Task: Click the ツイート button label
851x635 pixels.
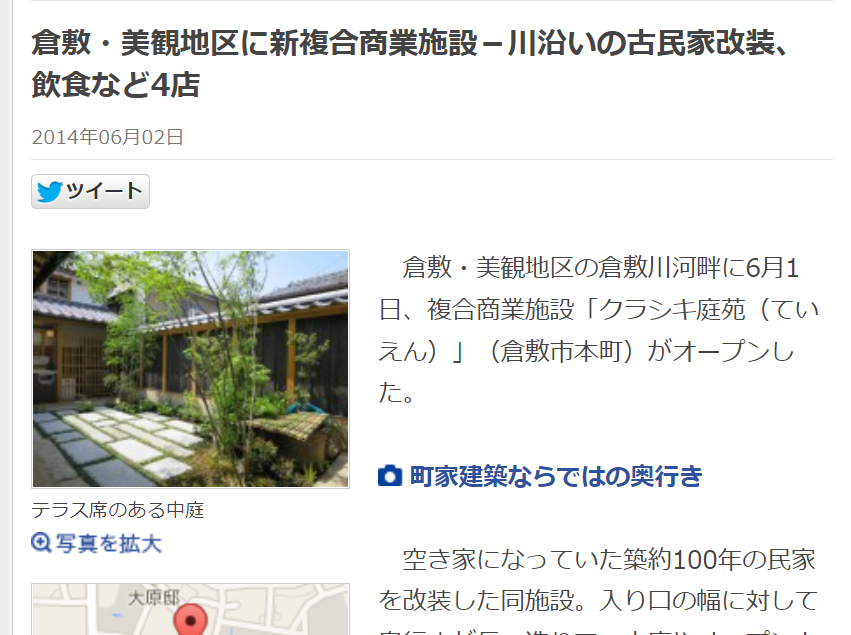Action: click(x=104, y=191)
